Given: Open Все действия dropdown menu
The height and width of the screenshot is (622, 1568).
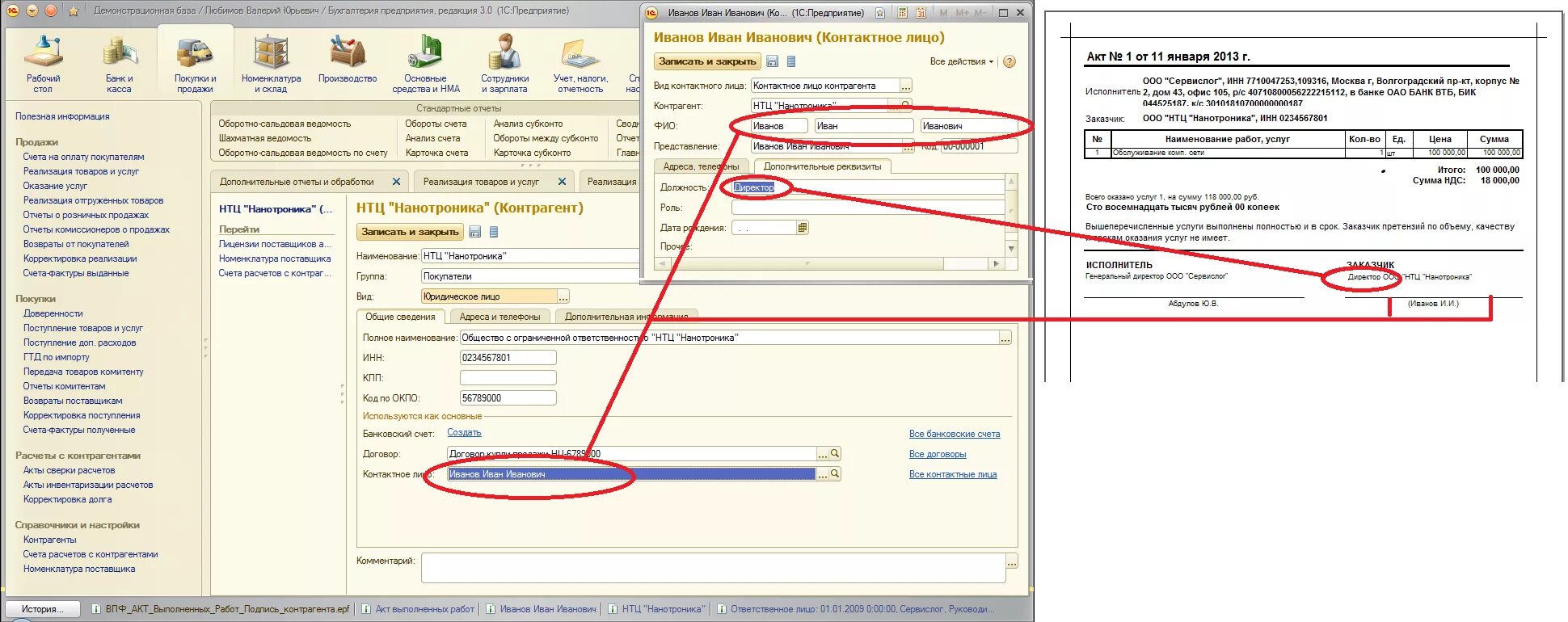Looking at the screenshot, I should point(962,61).
